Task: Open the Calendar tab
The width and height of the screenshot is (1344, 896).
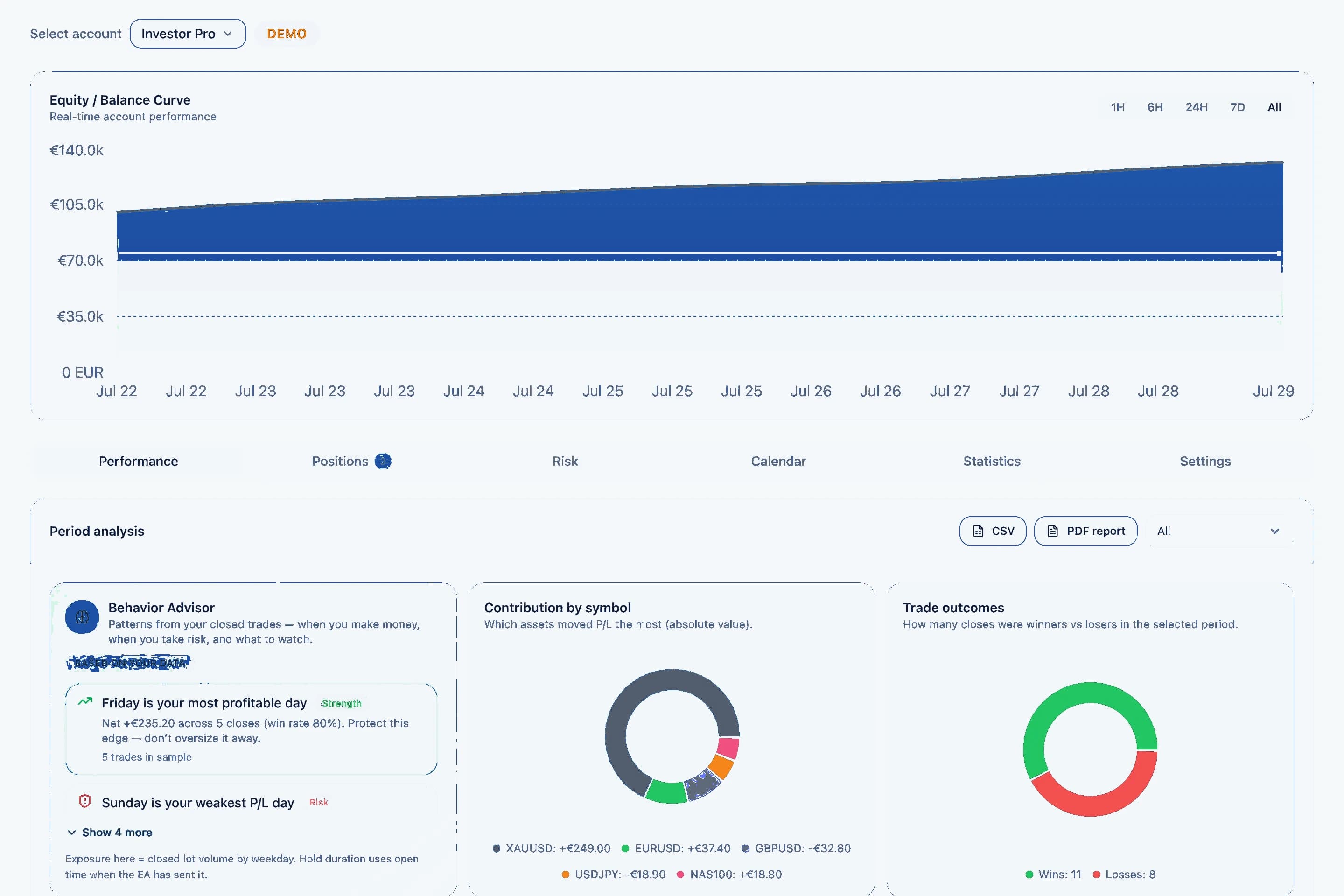Action: point(778,461)
